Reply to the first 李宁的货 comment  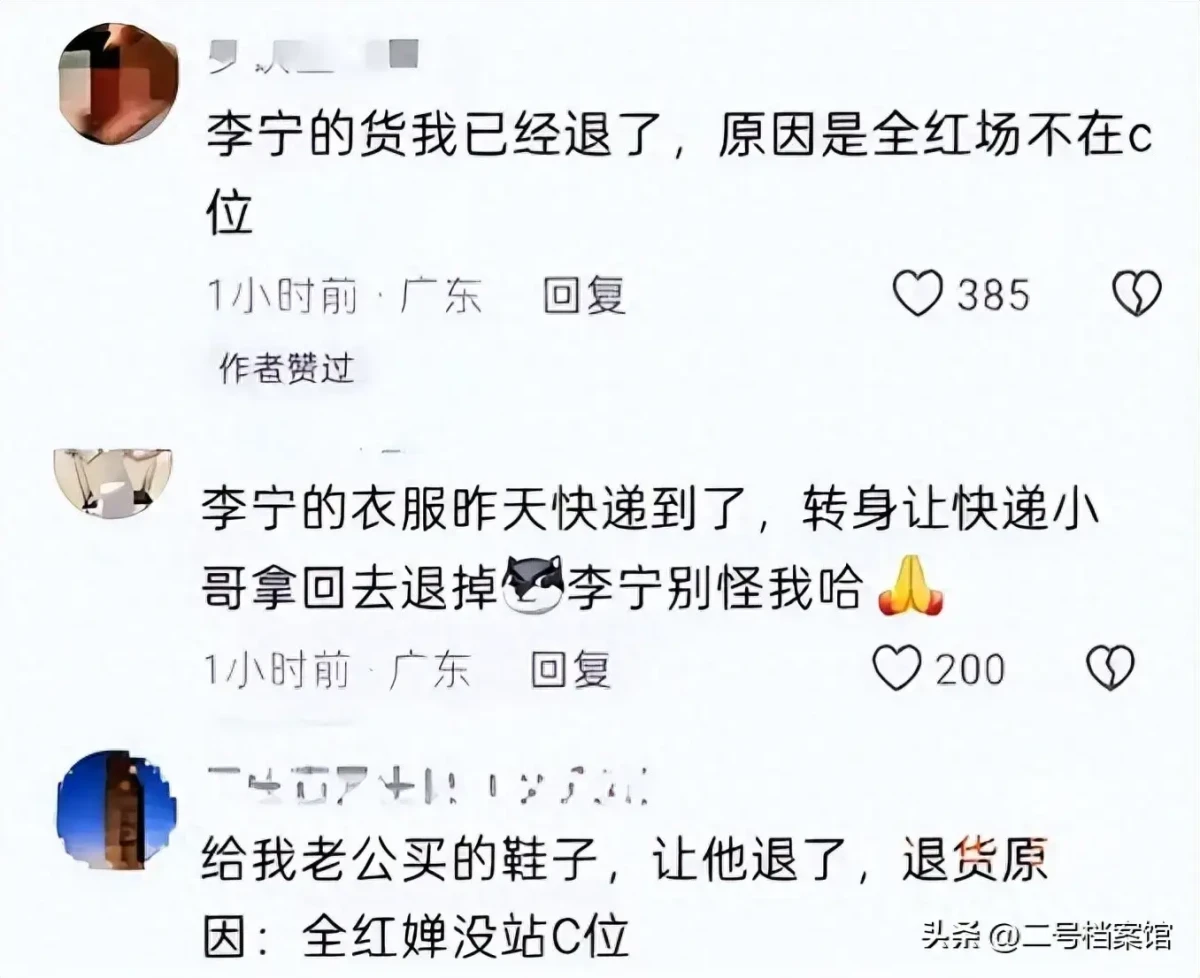(x=584, y=296)
